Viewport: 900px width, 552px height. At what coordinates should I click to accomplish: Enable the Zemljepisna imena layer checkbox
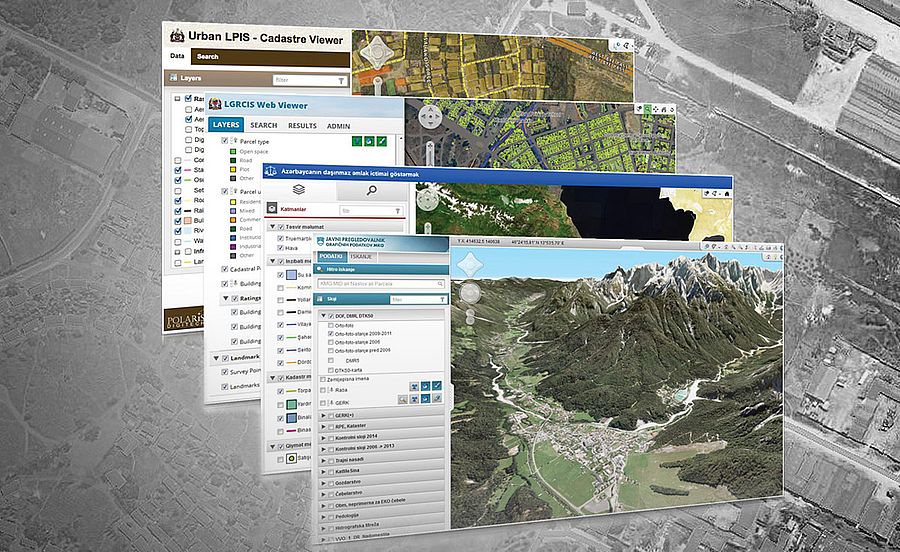(x=323, y=379)
